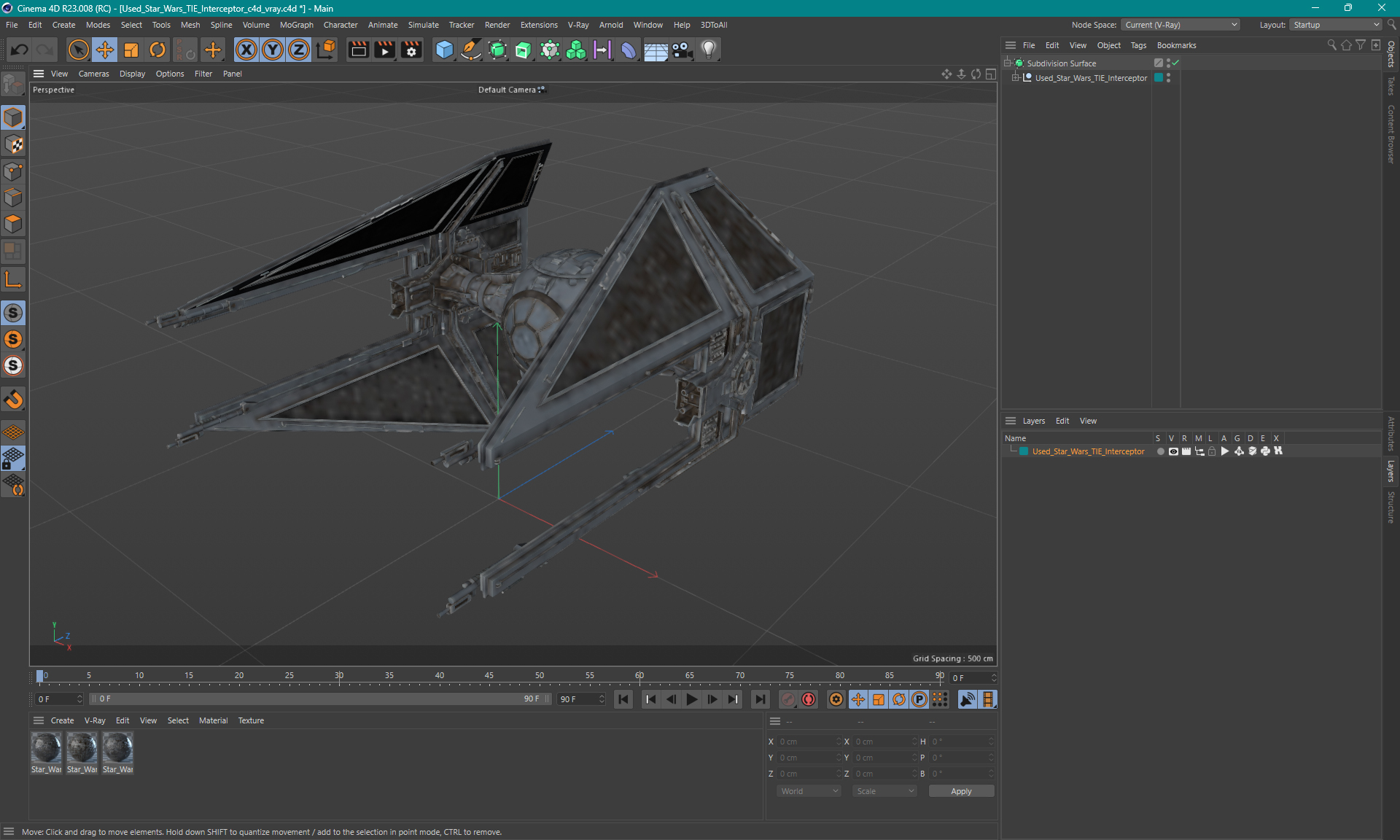Play the animation forward

click(x=691, y=699)
